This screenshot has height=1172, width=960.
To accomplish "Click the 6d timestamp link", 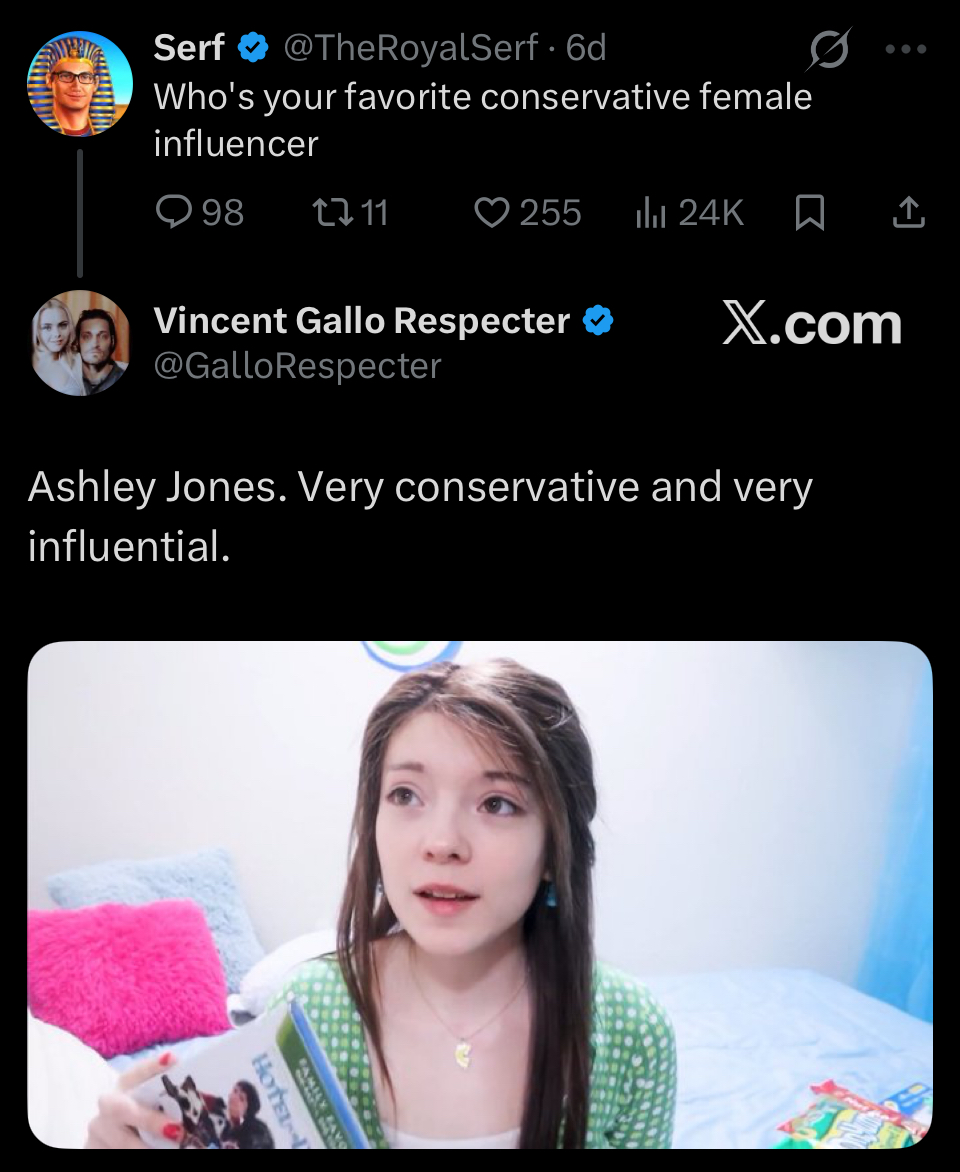I will tap(586, 48).
